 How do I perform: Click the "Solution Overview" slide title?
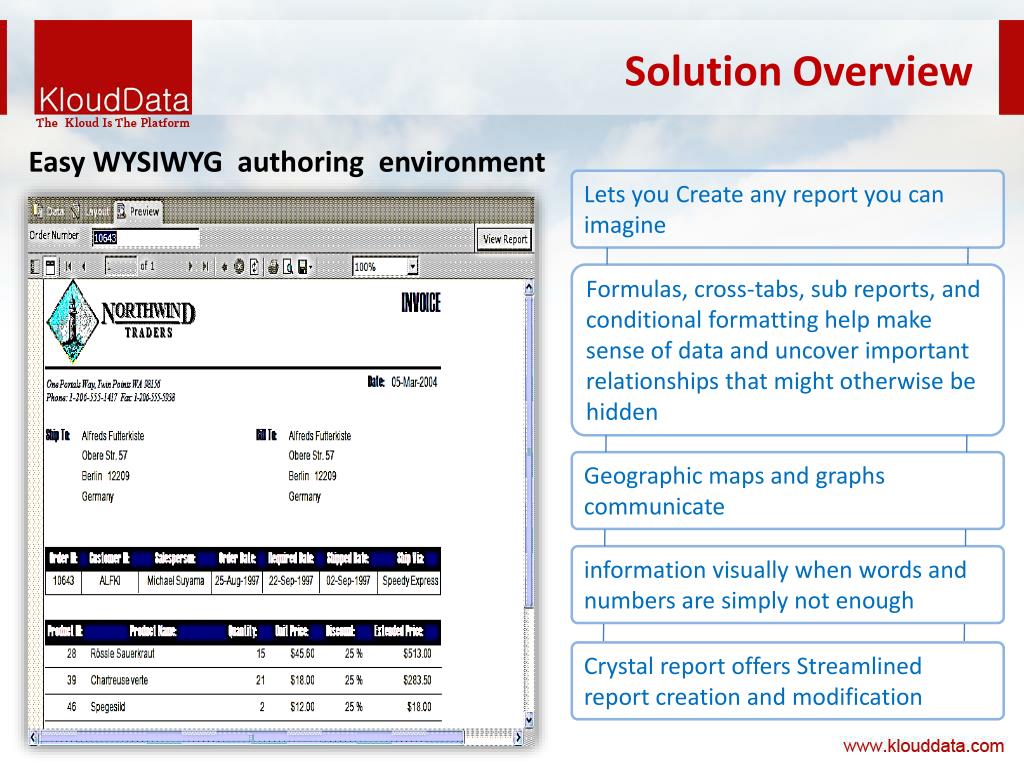pos(798,71)
